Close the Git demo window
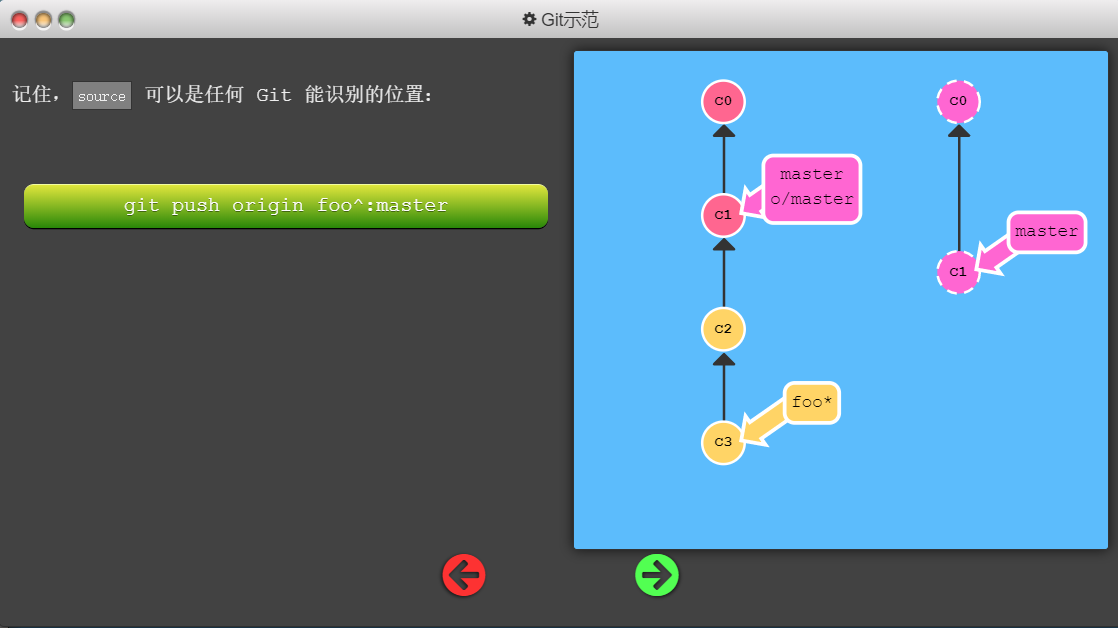 (20, 20)
